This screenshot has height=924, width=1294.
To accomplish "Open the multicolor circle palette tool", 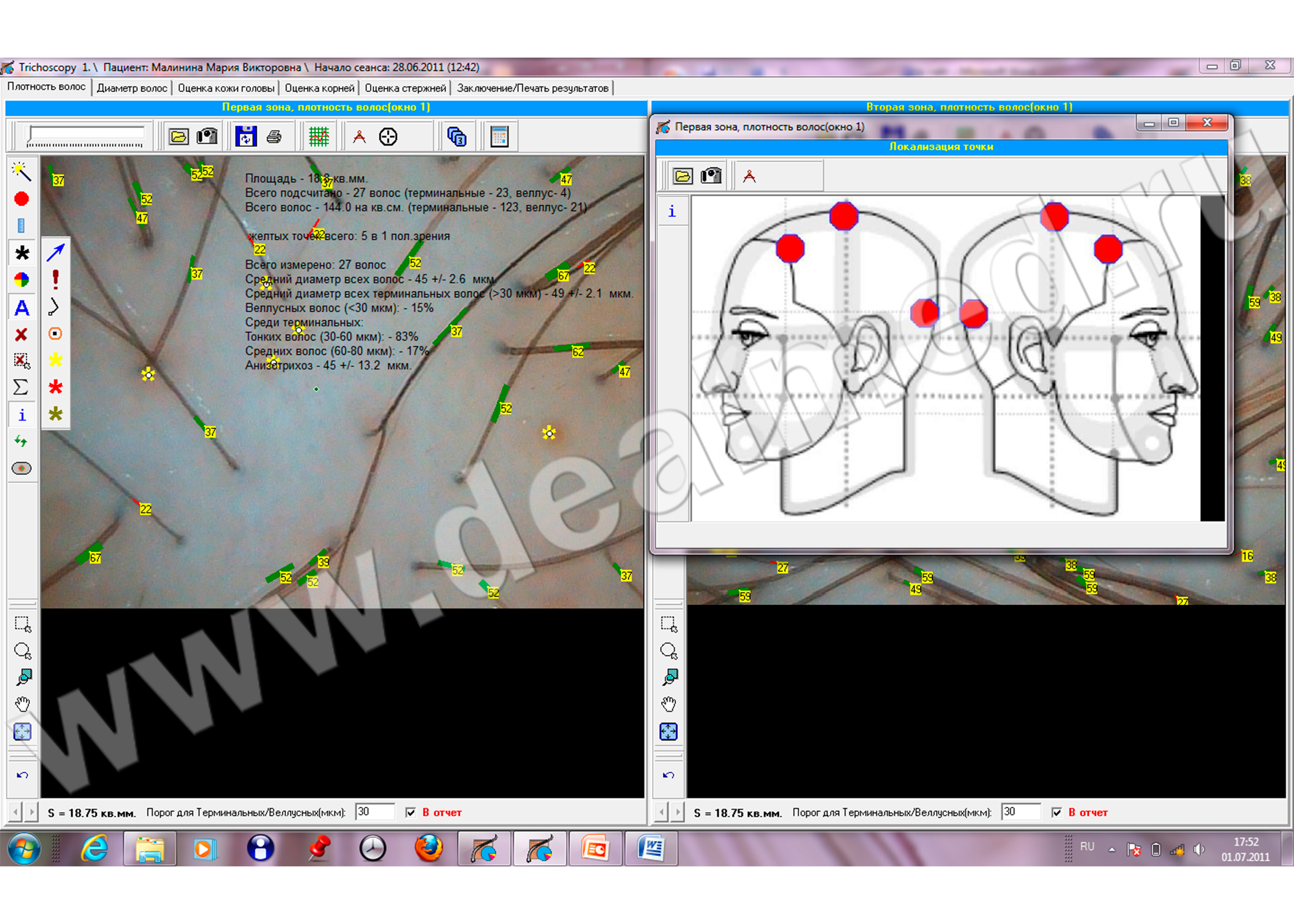I will 21,280.
